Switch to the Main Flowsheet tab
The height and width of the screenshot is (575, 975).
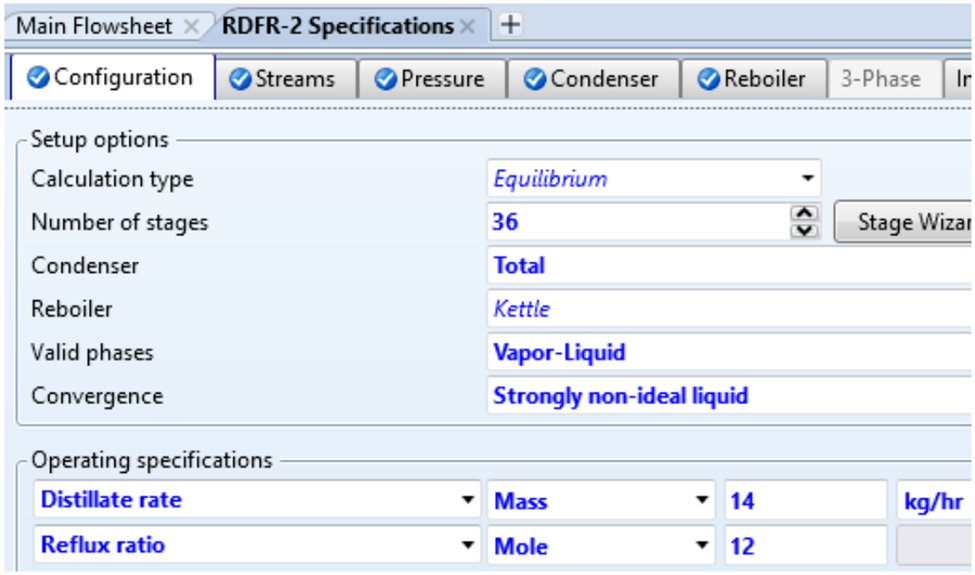point(94,26)
